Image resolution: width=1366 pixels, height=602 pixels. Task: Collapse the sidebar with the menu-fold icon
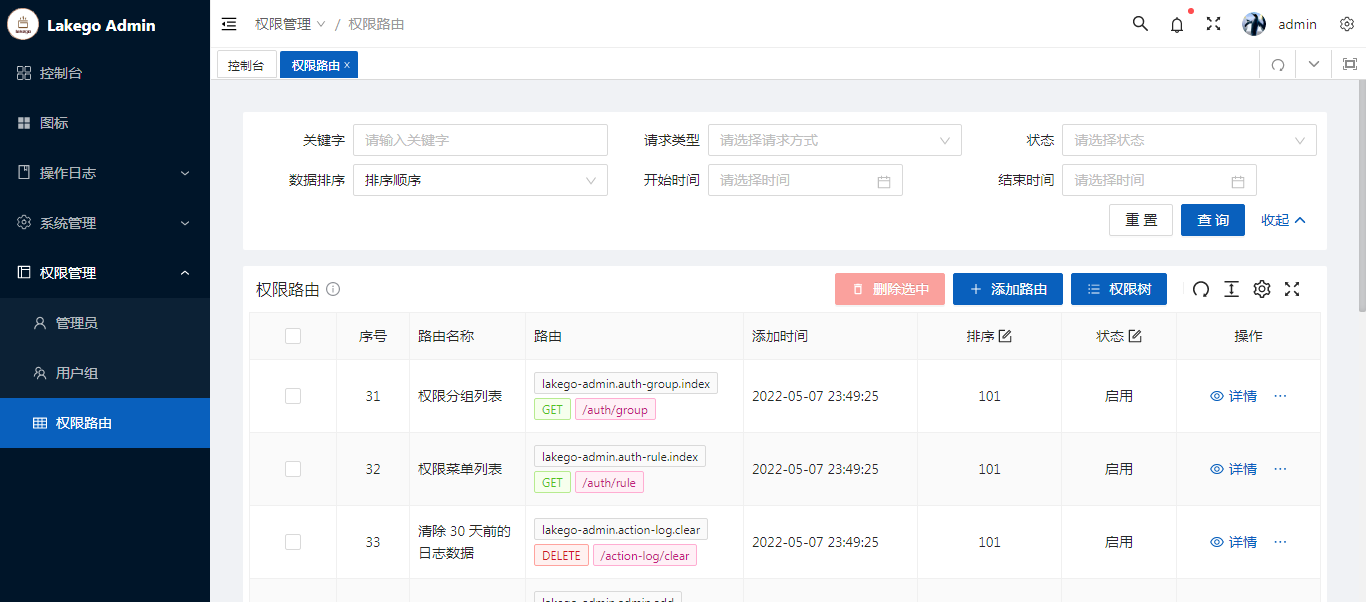point(229,24)
